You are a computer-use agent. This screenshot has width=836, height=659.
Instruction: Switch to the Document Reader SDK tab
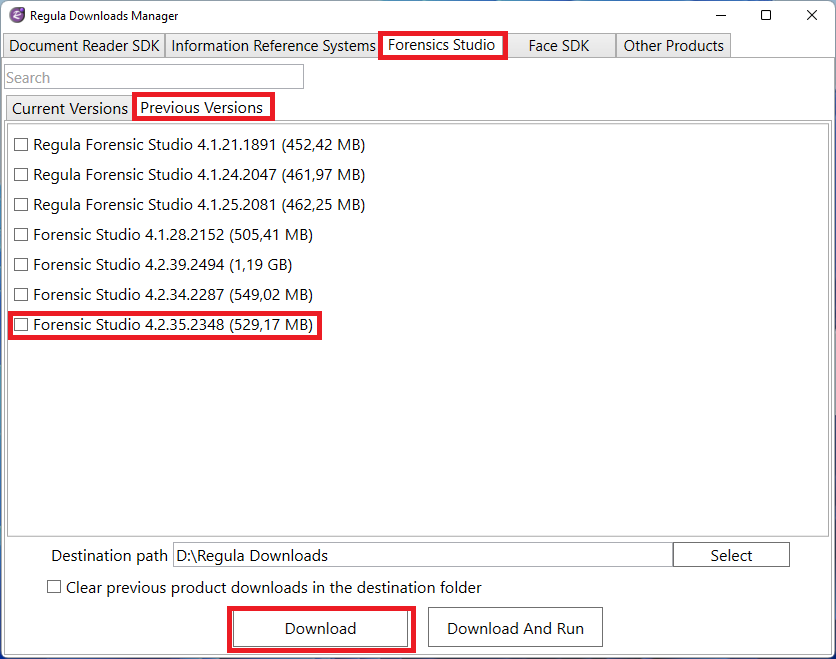(x=84, y=46)
